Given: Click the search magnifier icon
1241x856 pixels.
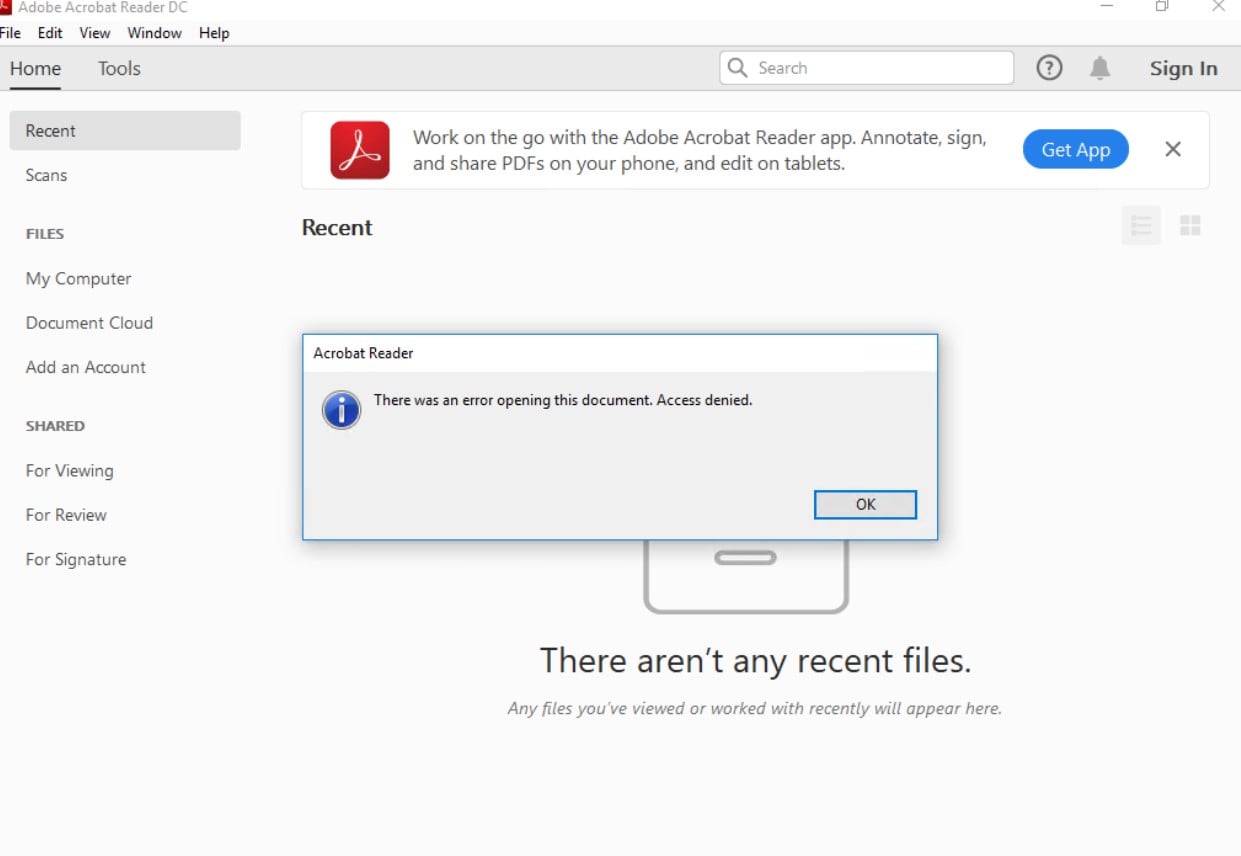Looking at the screenshot, I should pos(737,67).
